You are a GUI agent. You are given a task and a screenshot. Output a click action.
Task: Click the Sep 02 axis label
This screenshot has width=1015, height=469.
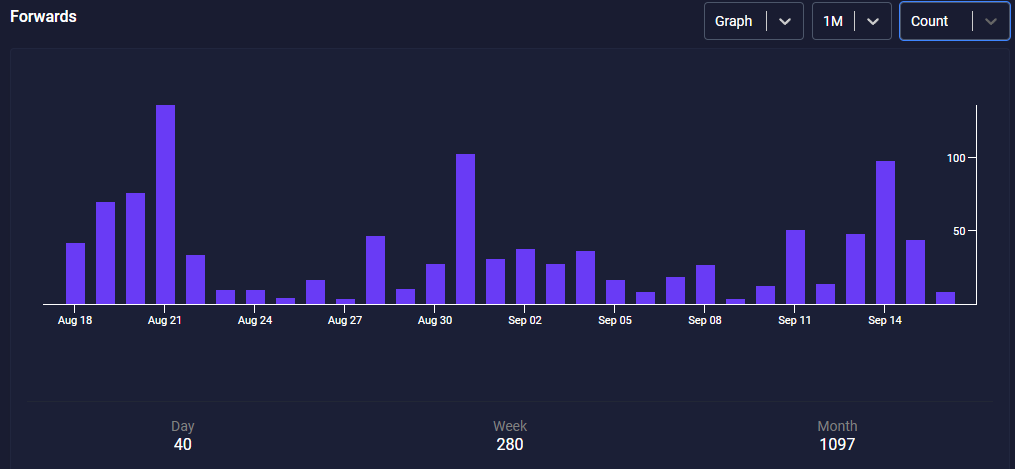pyautogui.click(x=525, y=320)
